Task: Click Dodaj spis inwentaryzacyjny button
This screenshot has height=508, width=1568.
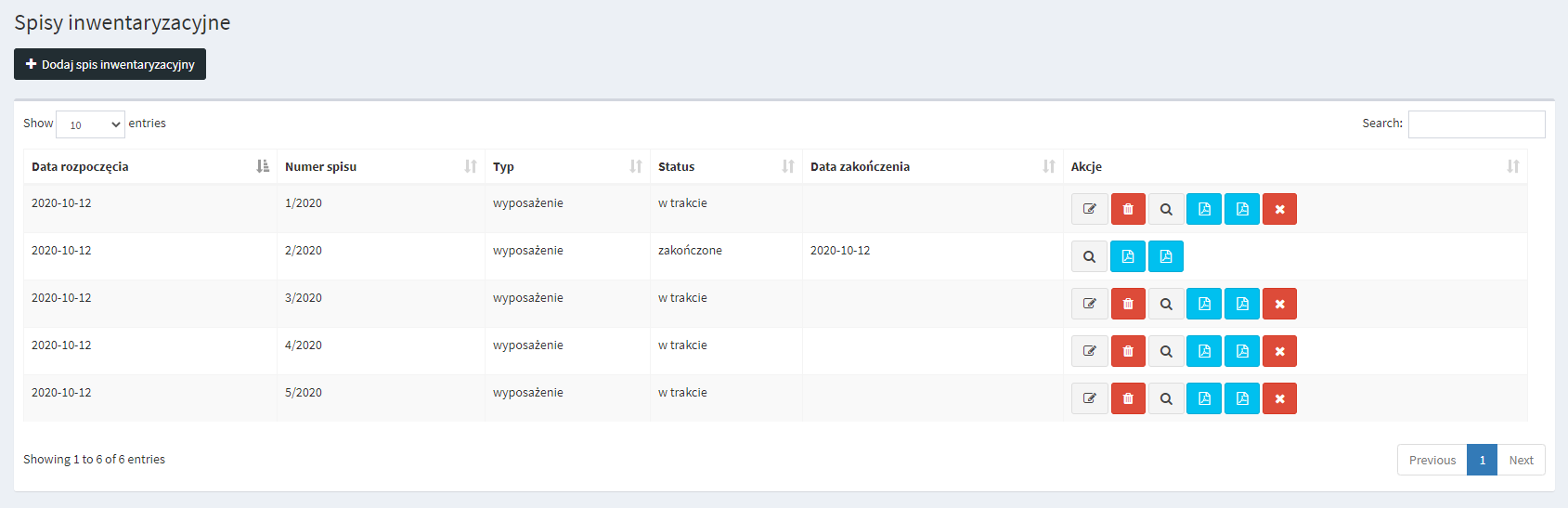Action: coord(110,64)
